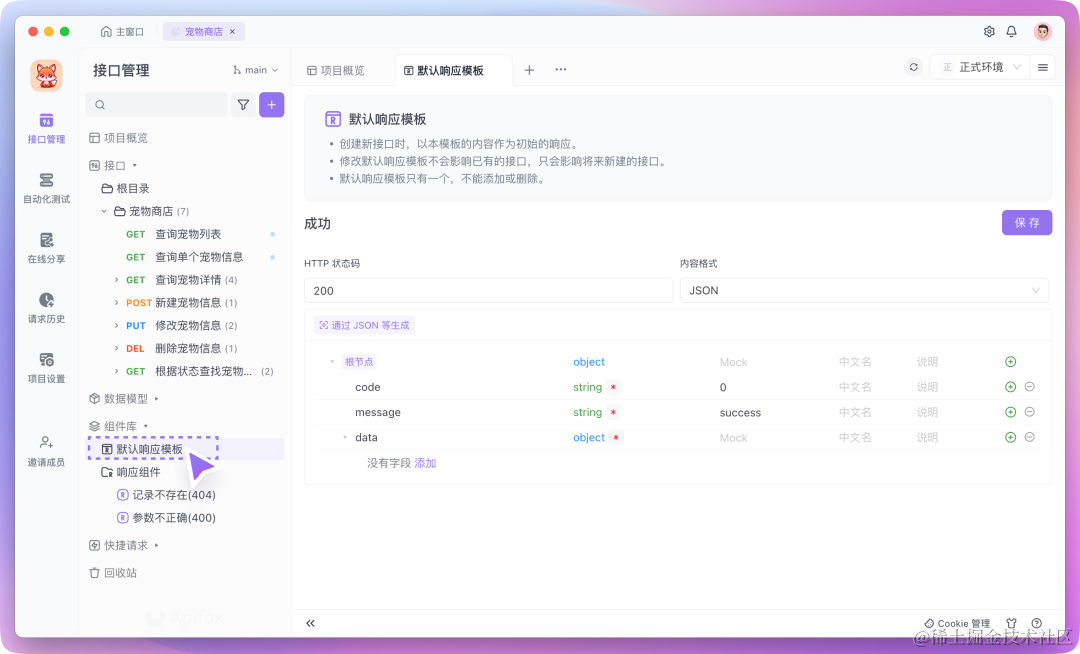
Task: Toggle required asterisk on code field
Action: pyautogui.click(x=613, y=387)
